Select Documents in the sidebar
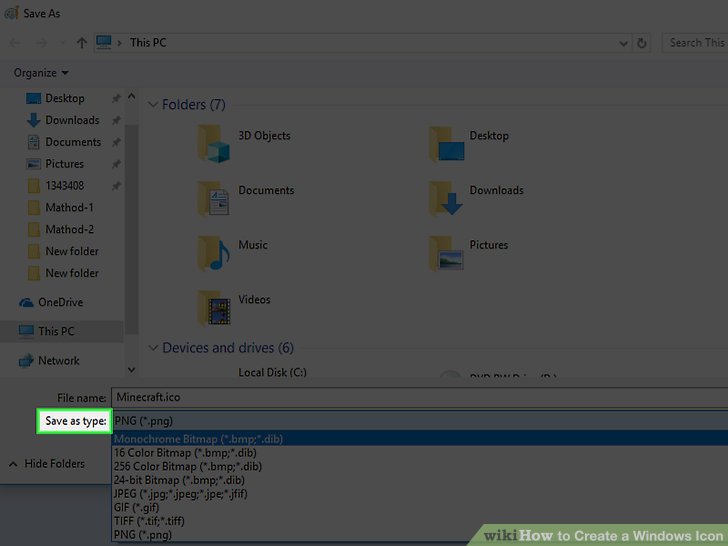728x546 pixels. [x=73, y=142]
